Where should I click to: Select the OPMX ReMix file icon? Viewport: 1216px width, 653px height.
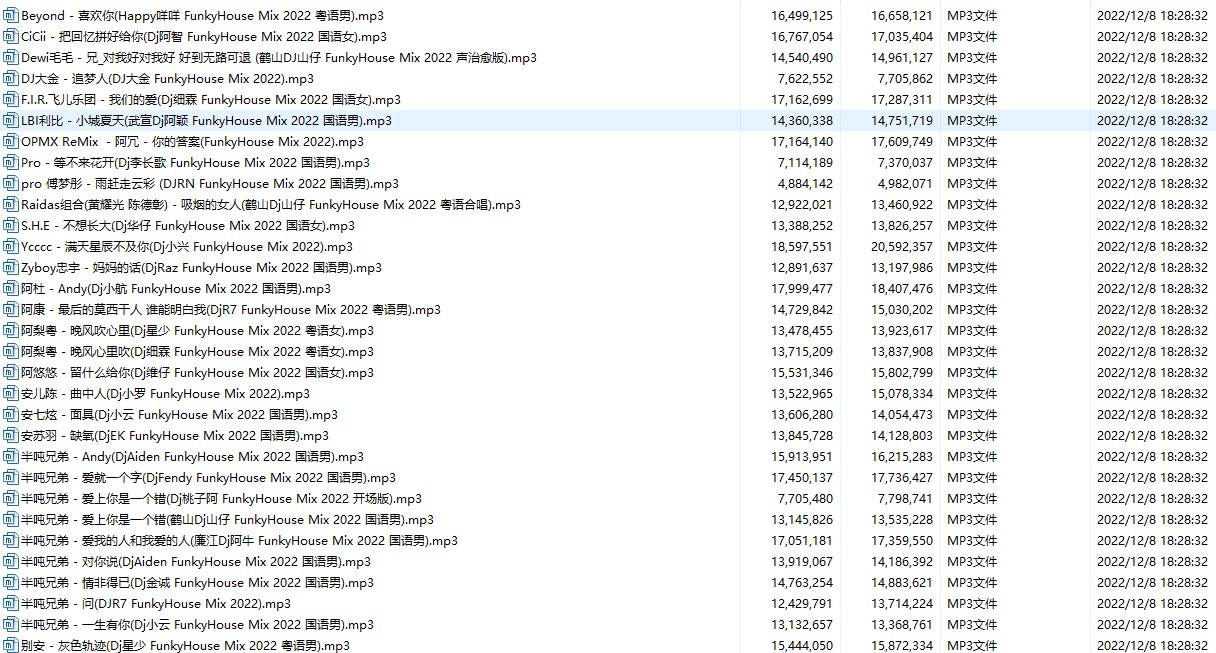pos(11,142)
